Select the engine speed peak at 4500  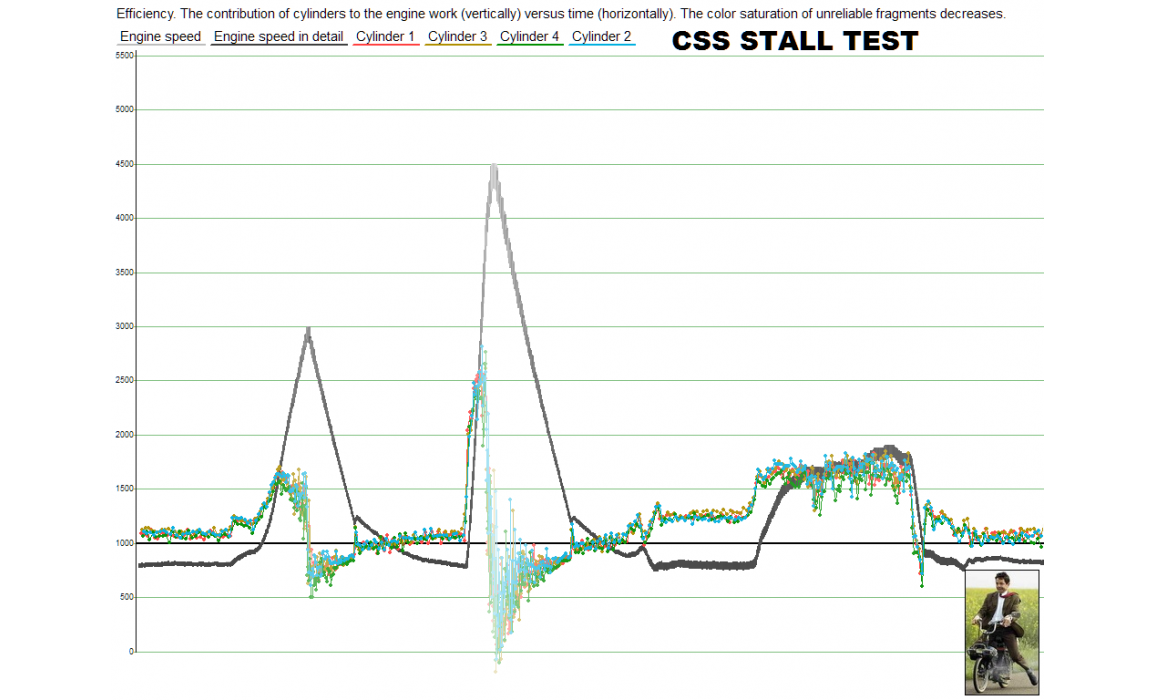coord(493,166)
